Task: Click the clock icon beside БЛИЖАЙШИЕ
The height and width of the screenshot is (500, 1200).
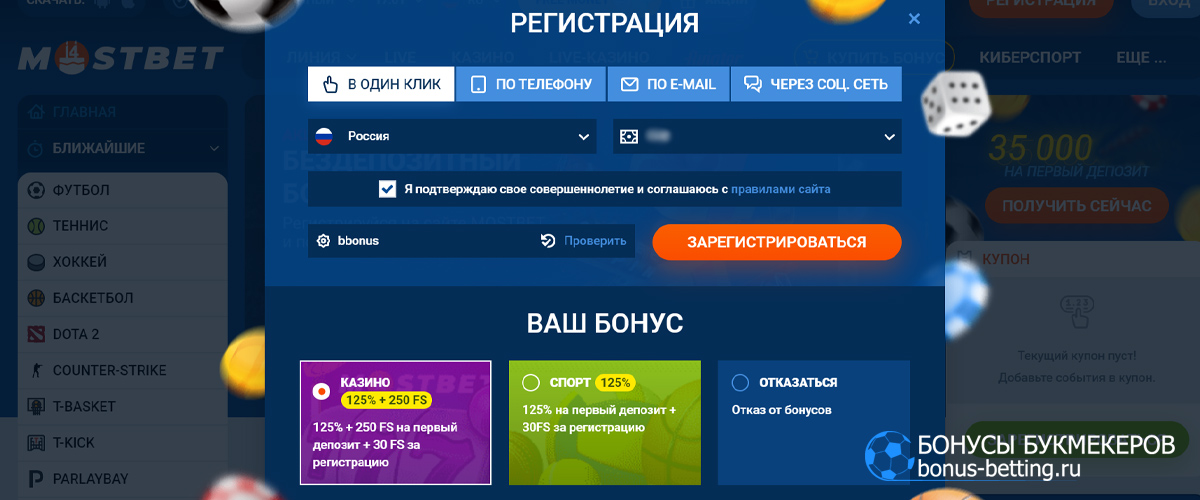Action: tap(36, 148)
